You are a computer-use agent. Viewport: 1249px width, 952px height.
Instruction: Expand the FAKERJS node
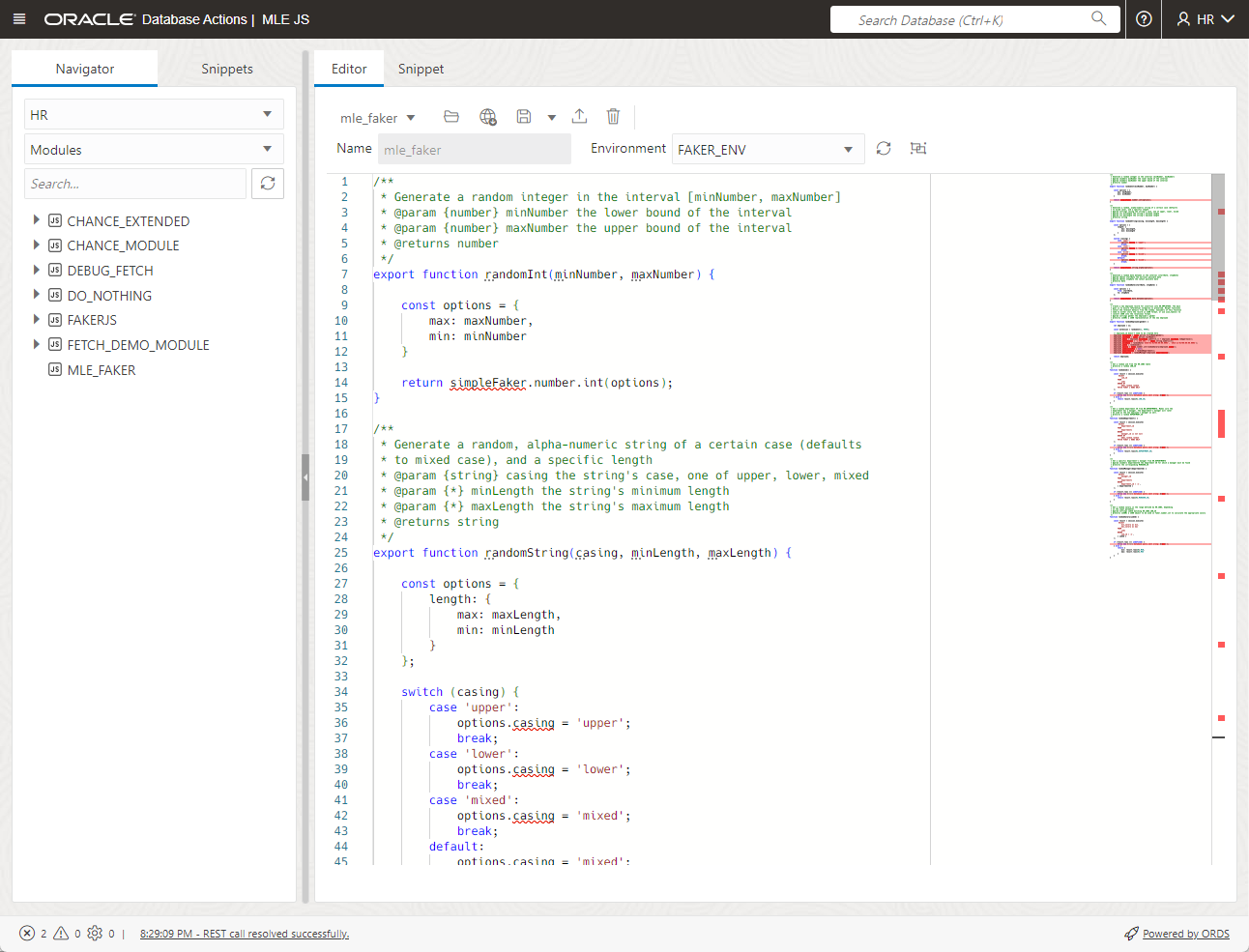(x=37, y=319)
